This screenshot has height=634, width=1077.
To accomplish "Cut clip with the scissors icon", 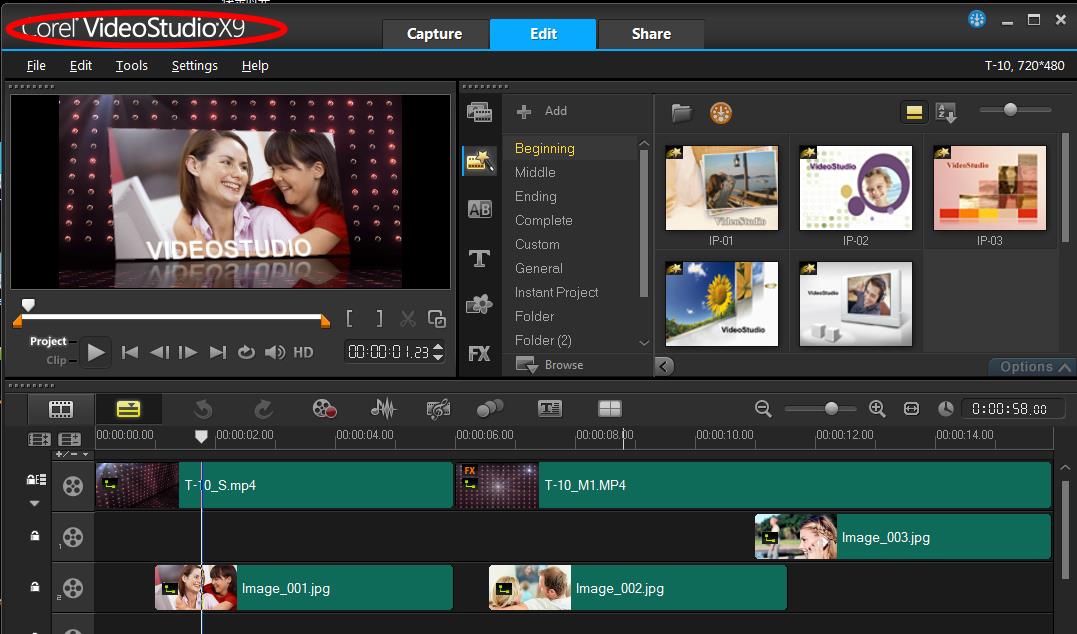I will (407, 319).
